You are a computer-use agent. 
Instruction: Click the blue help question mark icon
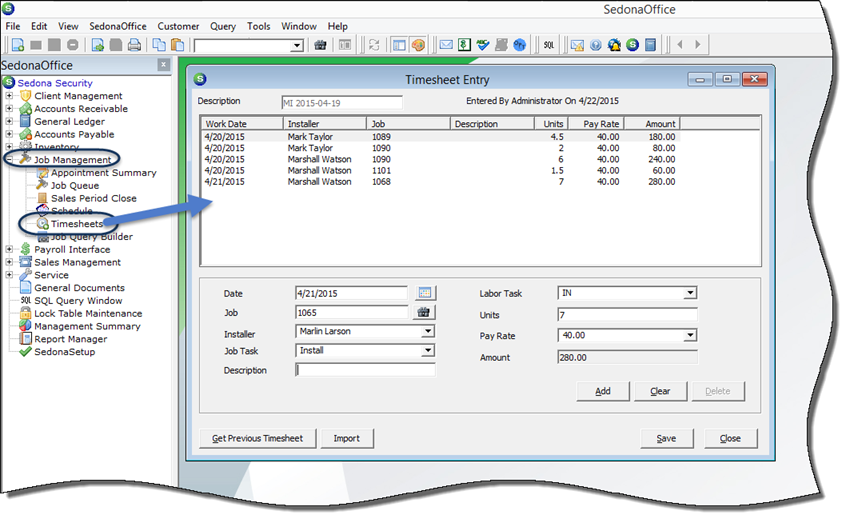pyautogui.click(x=596, y=45)
